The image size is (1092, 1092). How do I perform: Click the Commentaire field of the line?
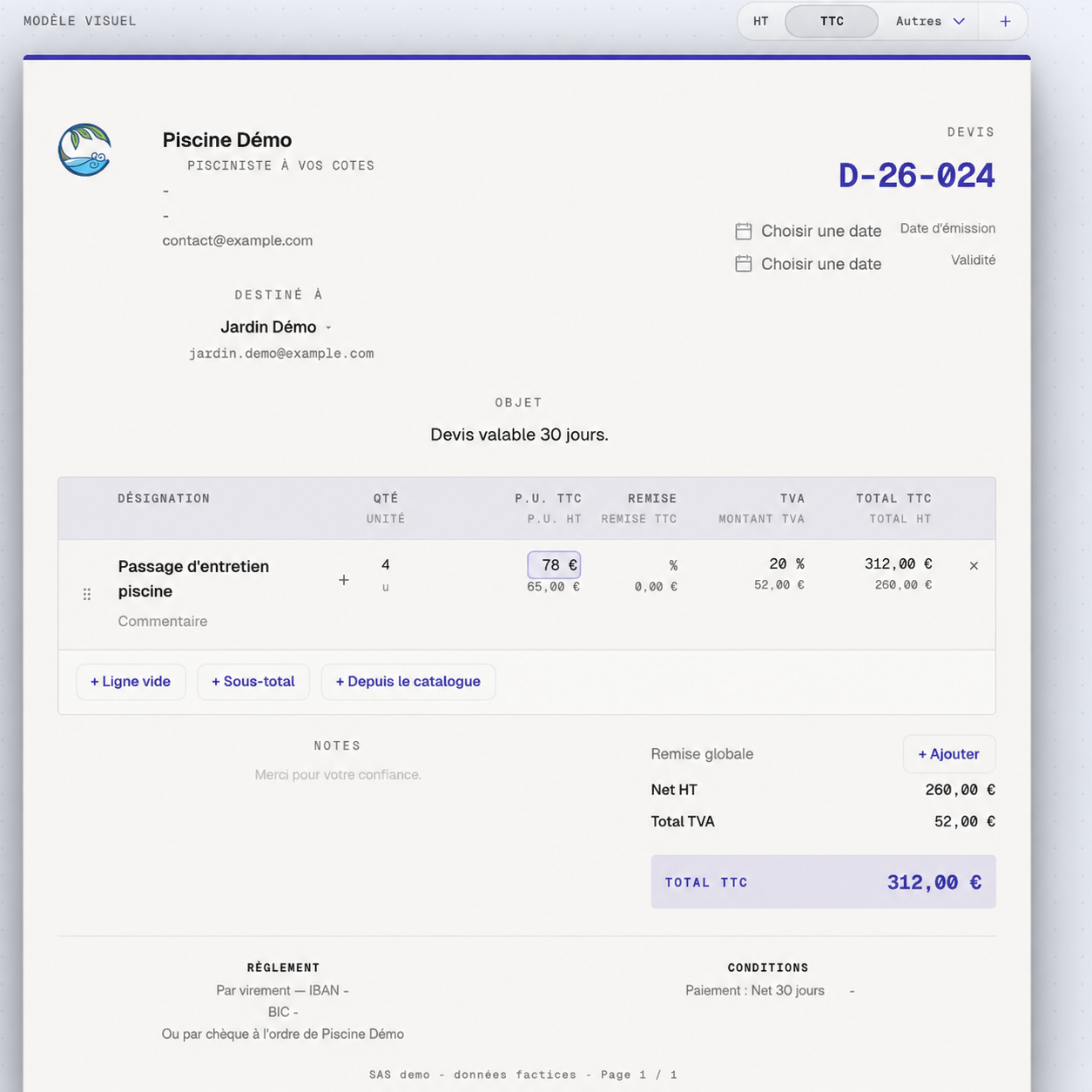tap(163, 621)
